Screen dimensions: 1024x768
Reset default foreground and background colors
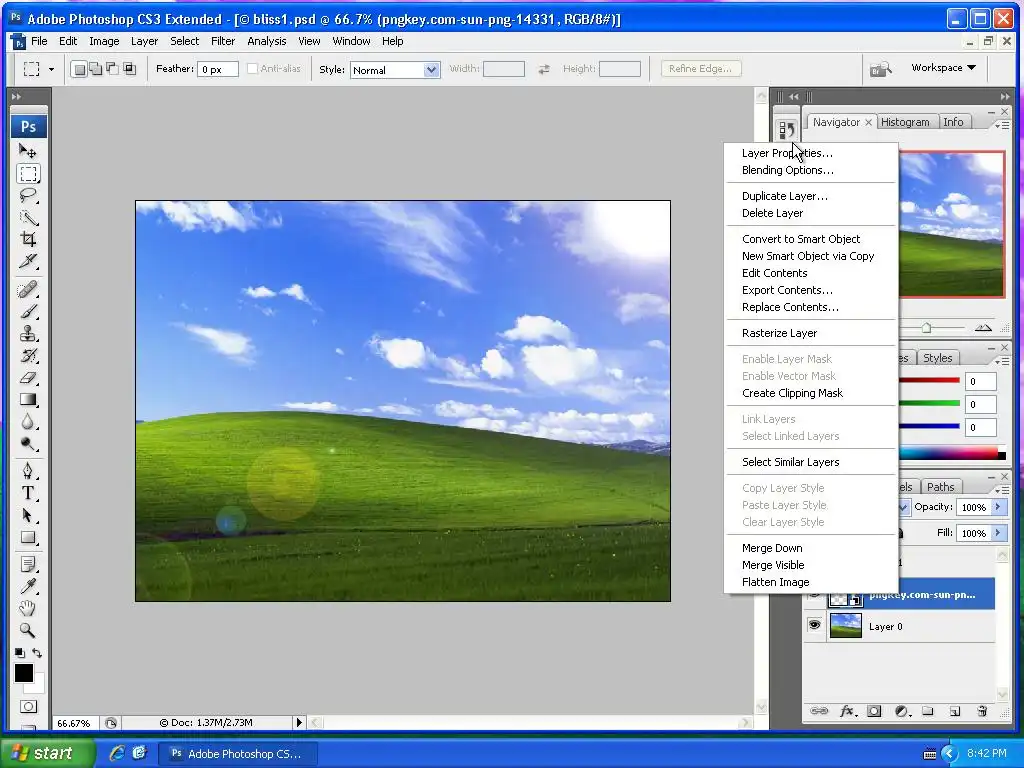[20, 652]
